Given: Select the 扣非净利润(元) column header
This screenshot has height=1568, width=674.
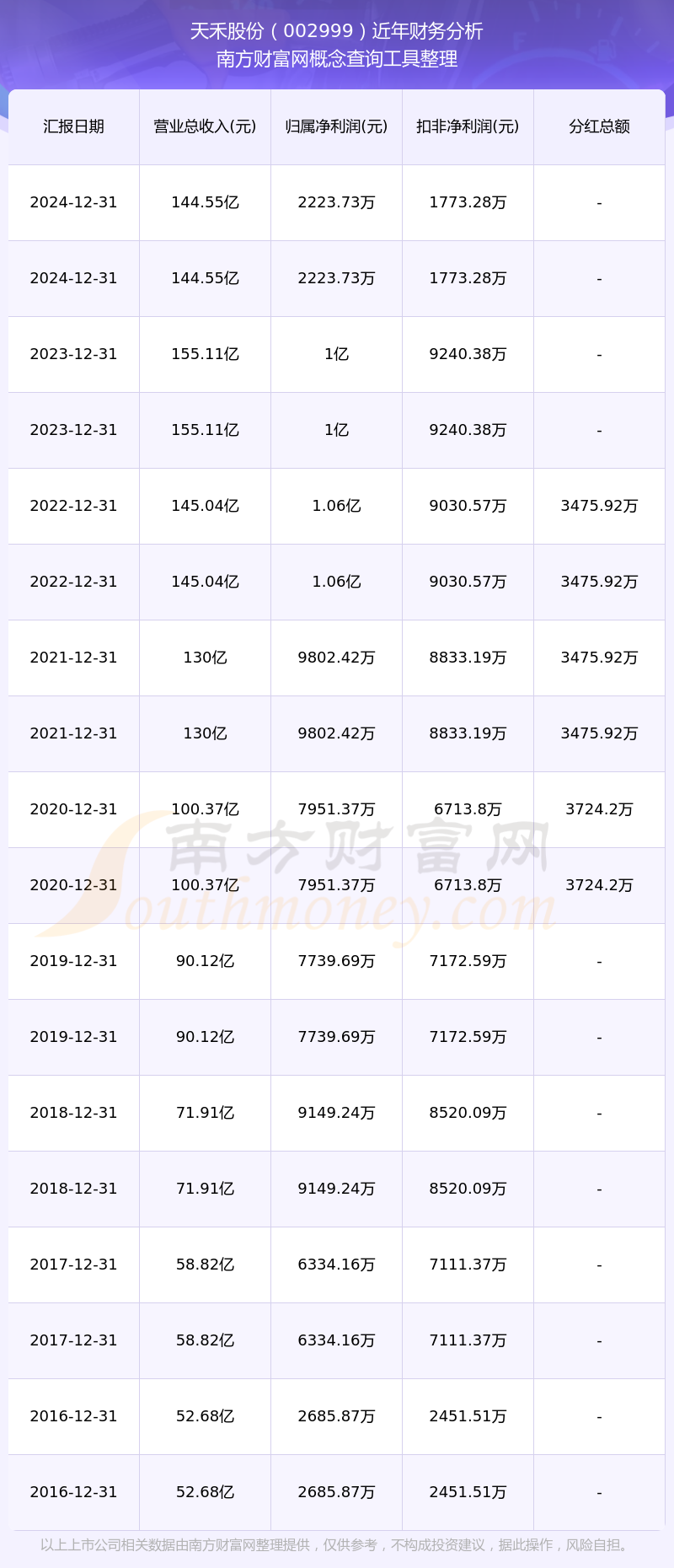Looking at the screenshot, I should (468, 126).
